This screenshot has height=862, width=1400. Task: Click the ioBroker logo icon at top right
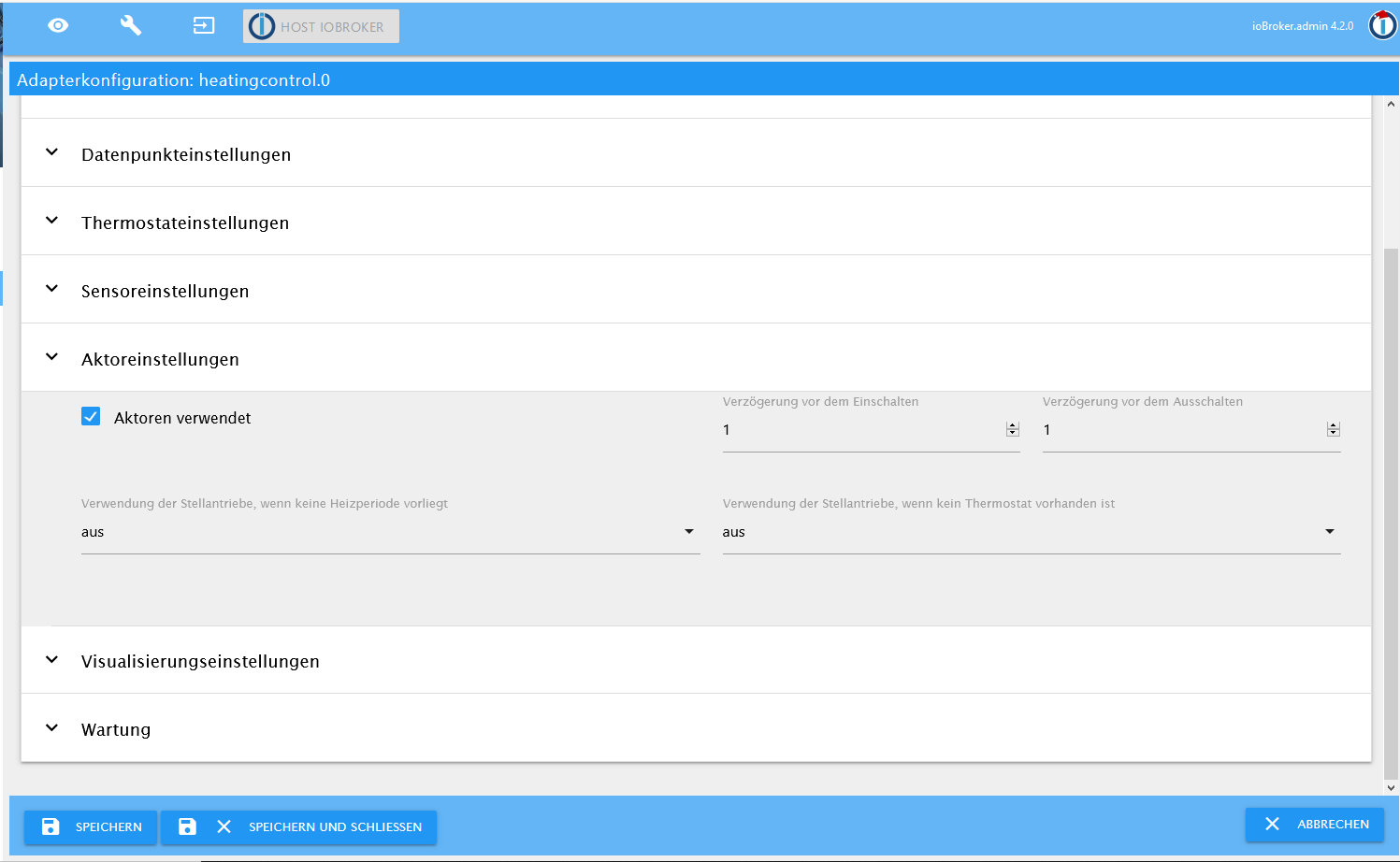[1382, 25]
